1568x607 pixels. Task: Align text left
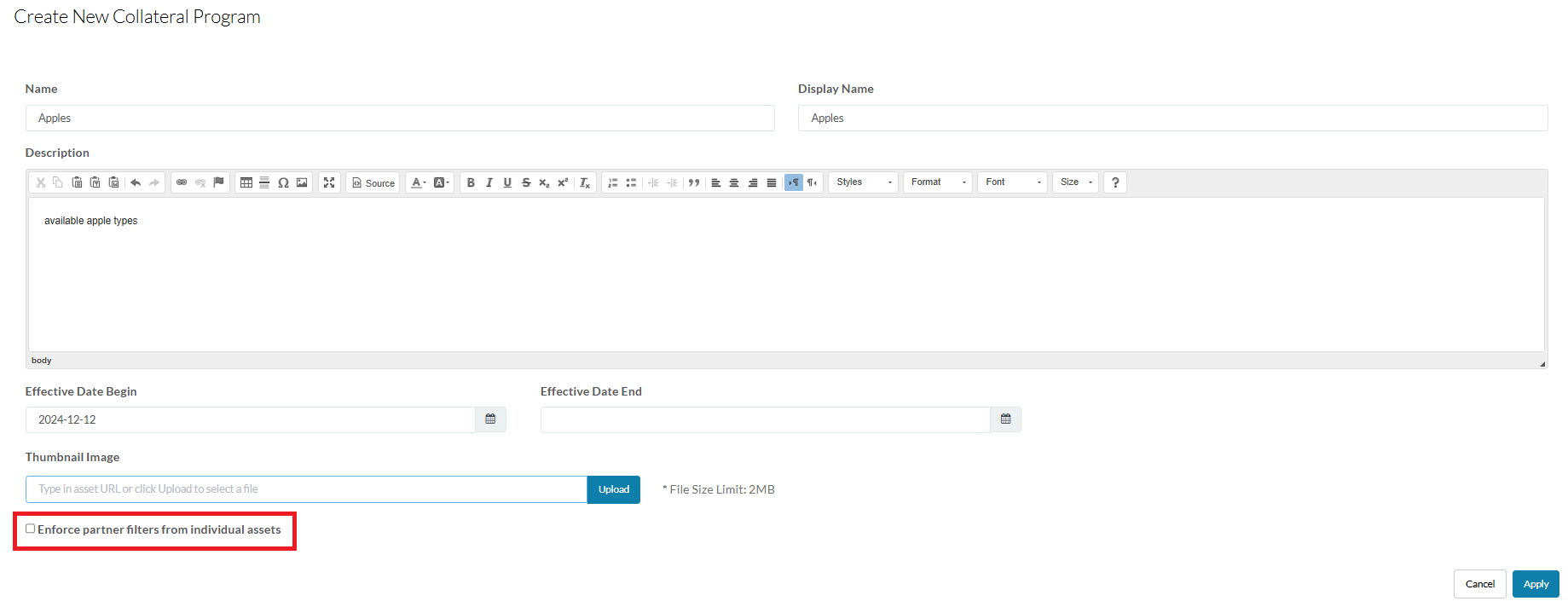(716, 182)
